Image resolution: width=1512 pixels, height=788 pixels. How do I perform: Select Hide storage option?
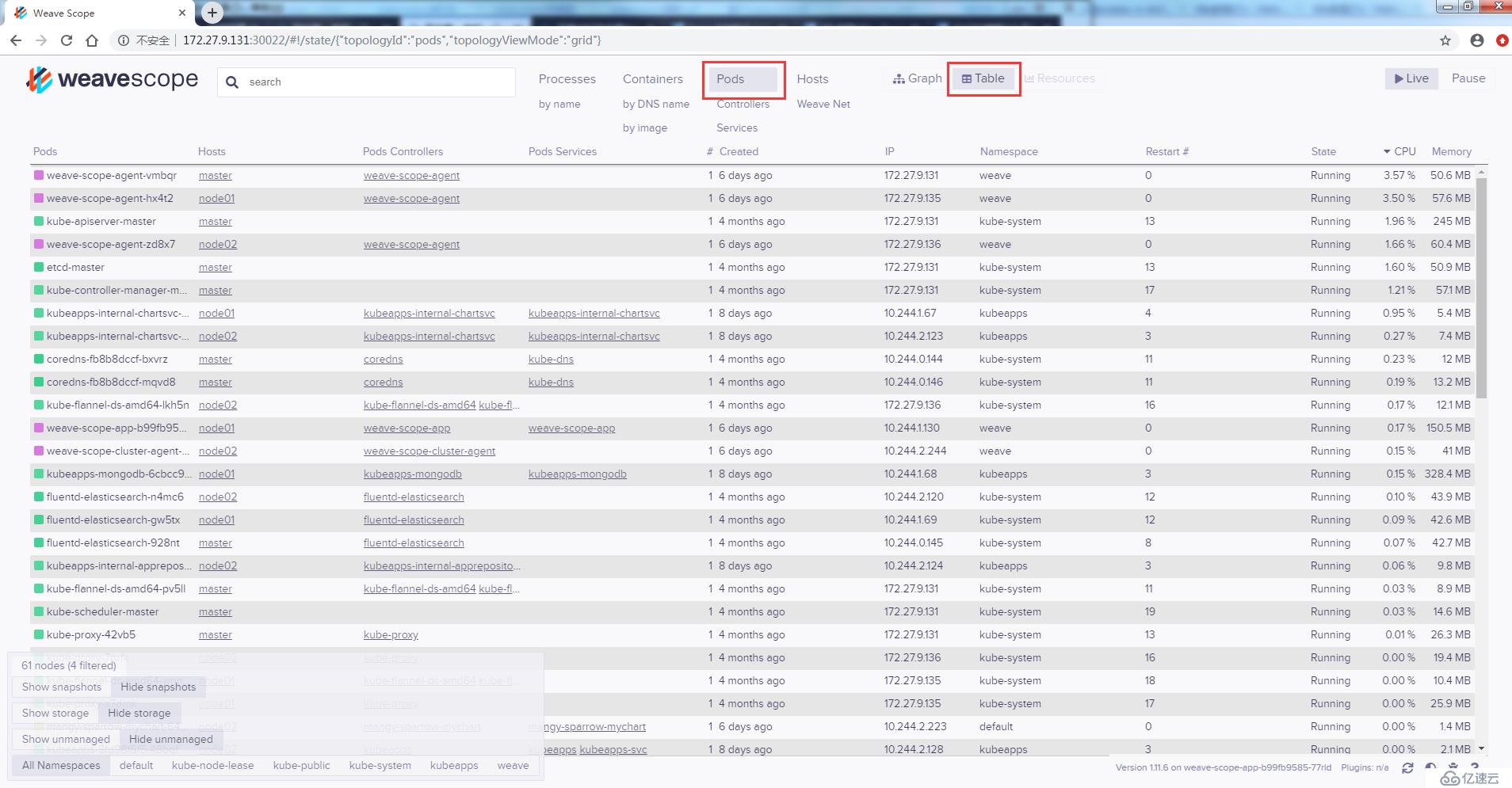[x=139, y=713]
